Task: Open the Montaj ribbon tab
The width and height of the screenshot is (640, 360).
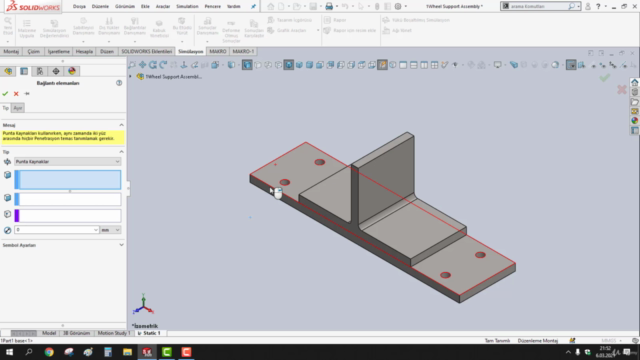Action: pos(11,51)
